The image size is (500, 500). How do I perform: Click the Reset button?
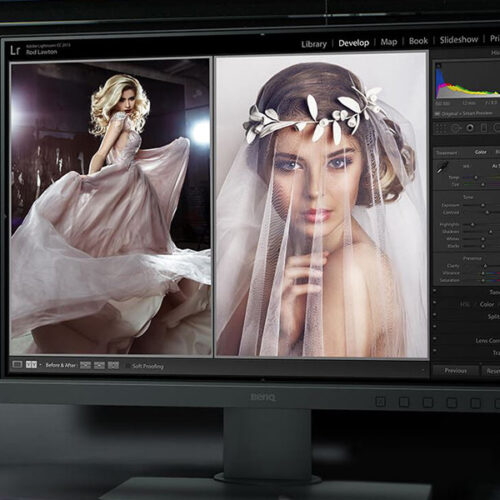pyautogui.click(x=491, y=371)
